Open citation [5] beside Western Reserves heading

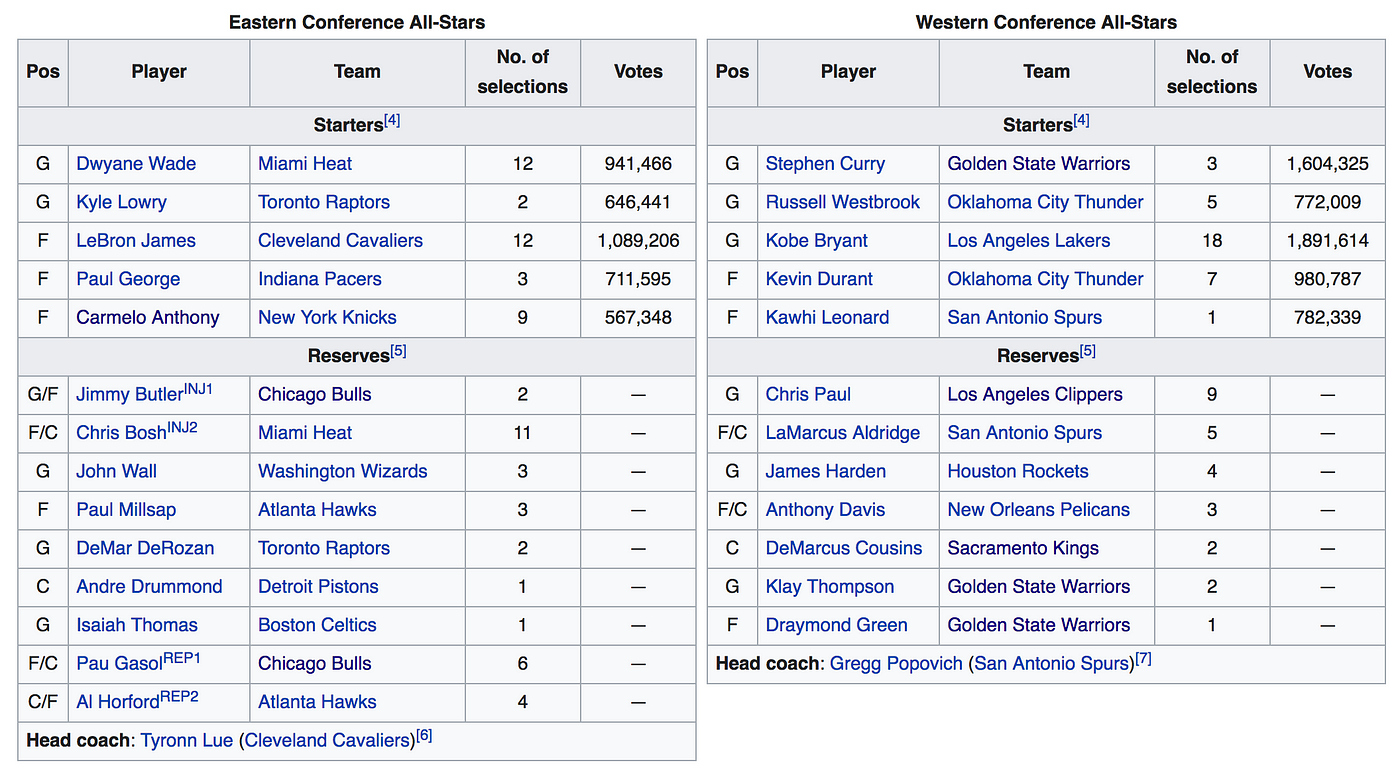click(x=1088, y=352)
